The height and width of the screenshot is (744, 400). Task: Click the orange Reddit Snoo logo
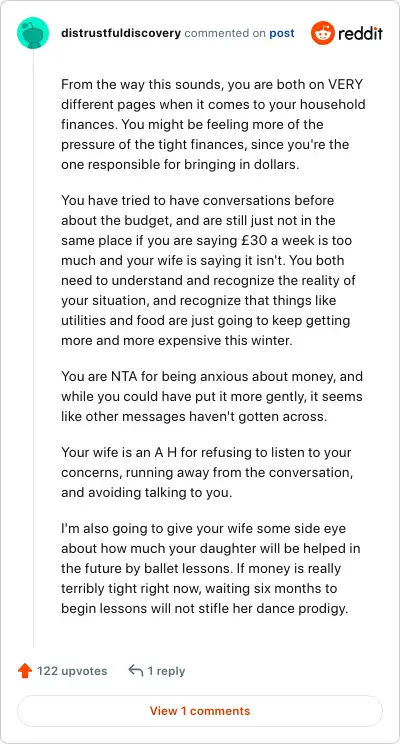323,33
